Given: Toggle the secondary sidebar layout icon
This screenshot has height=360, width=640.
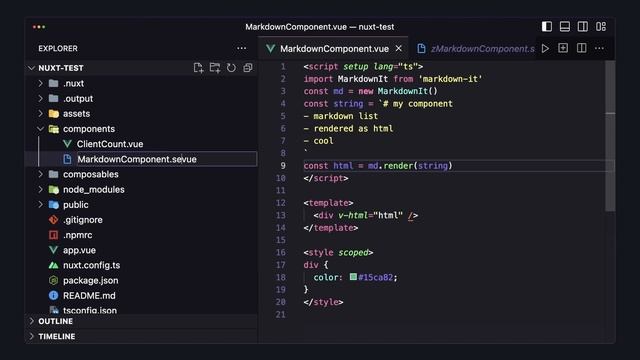Looking at the screenshot, I should coord(582,27).
